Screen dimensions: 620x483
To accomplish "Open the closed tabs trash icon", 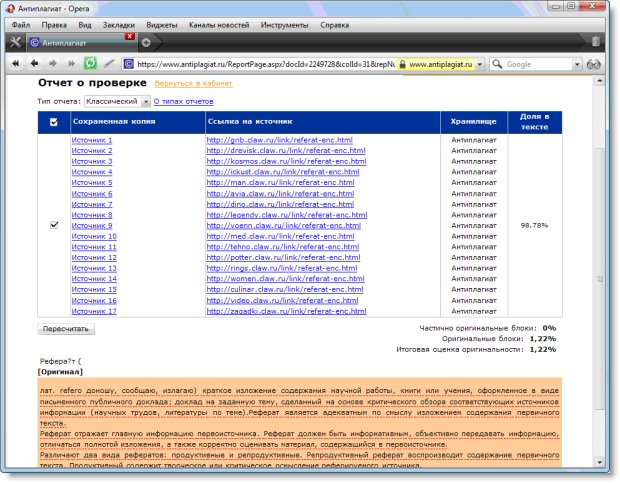I will click(x=596, y=42).
